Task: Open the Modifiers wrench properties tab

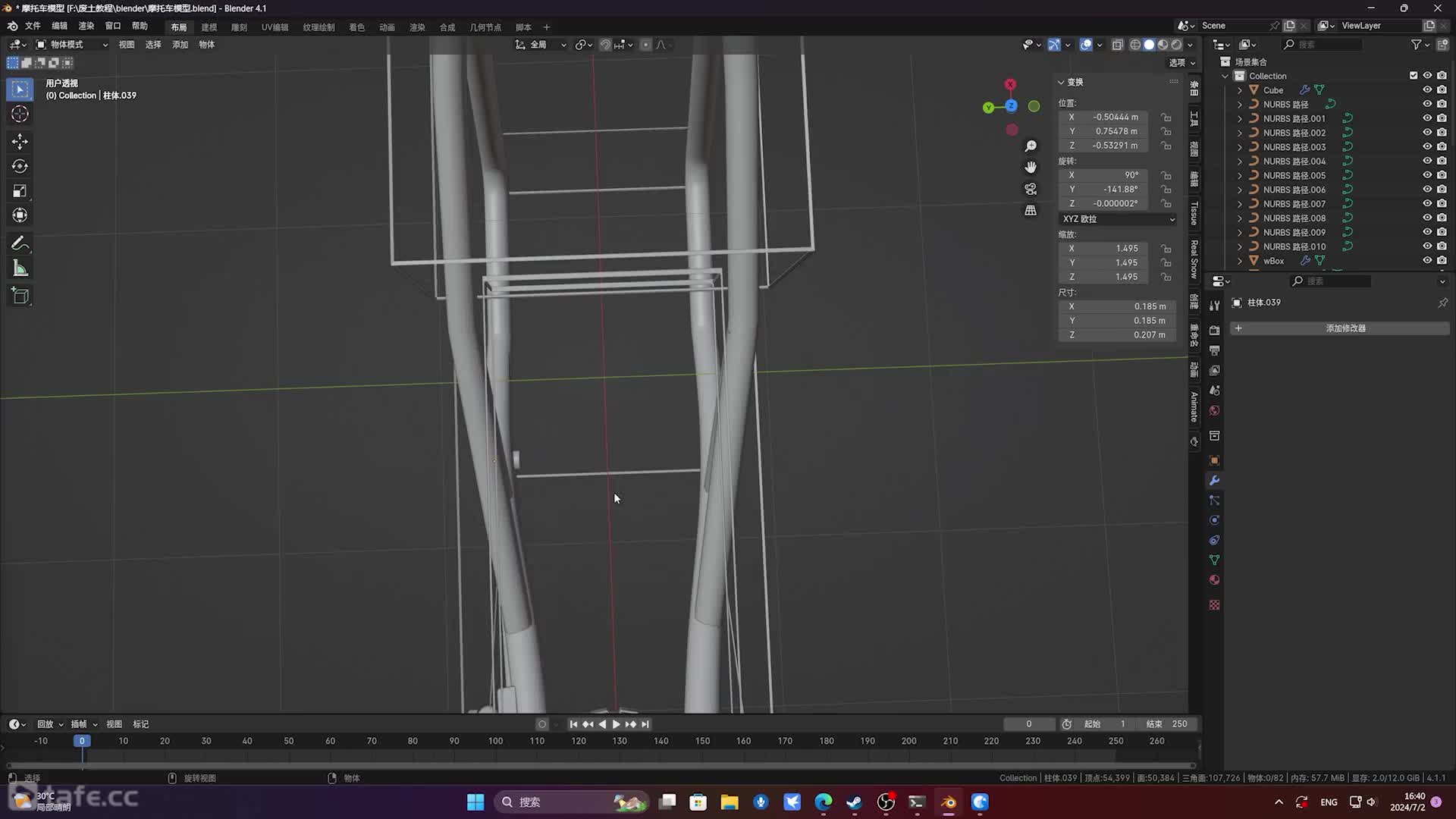Action: tap(1214, 481)
